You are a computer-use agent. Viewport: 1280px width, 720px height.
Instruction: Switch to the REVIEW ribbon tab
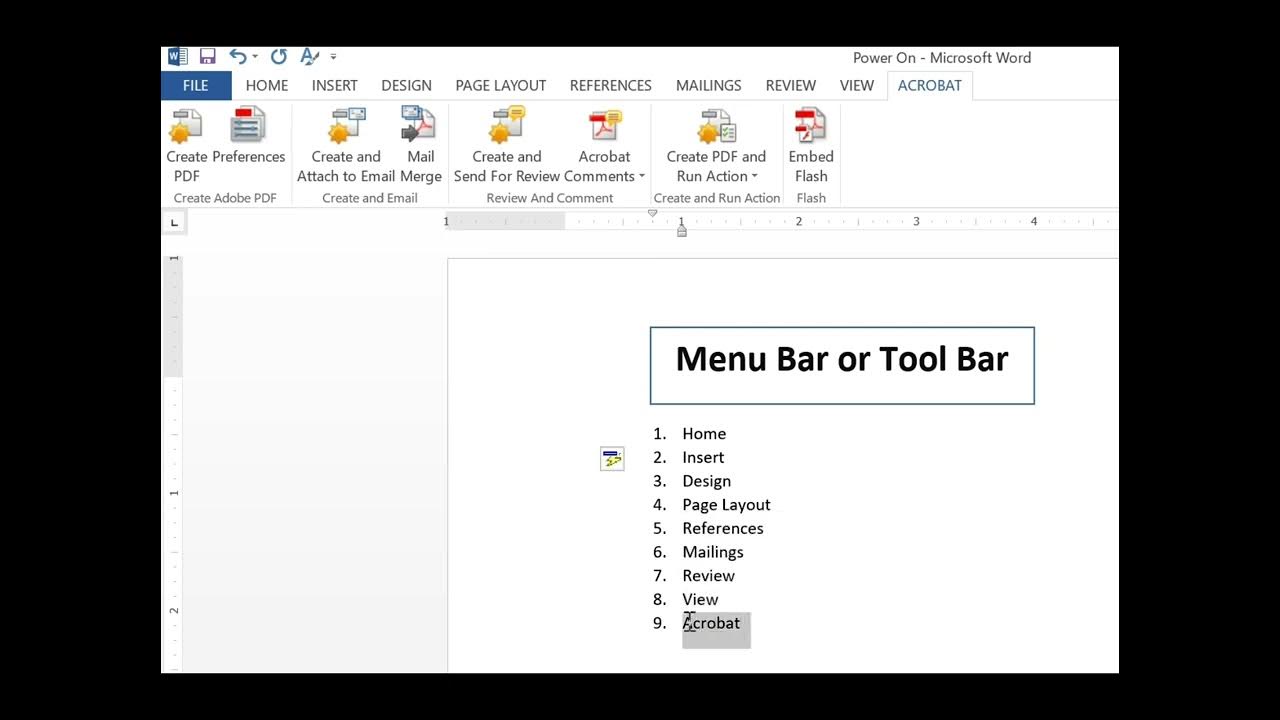pos(791,85)
